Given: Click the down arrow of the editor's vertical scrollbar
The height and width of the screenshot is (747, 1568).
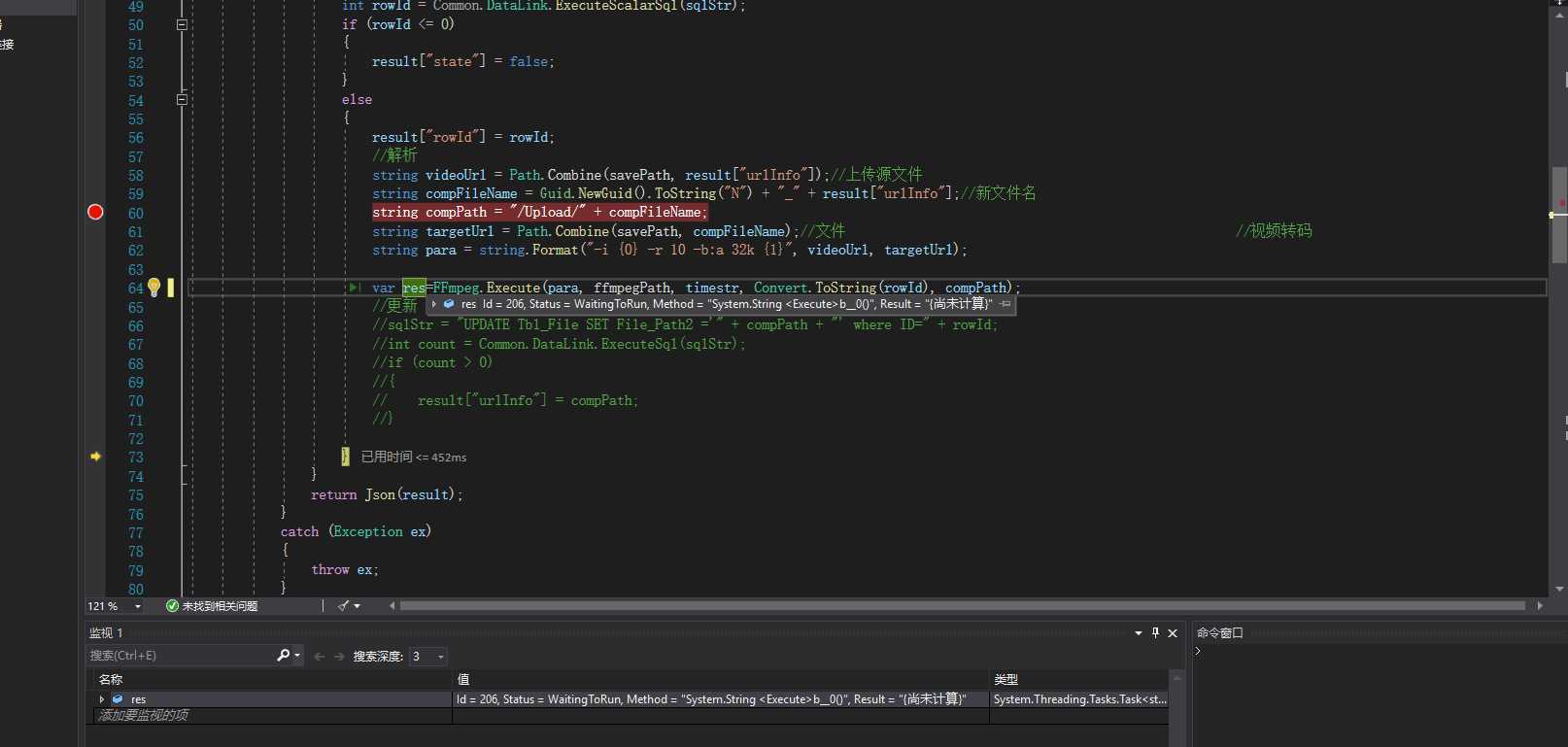Looking at the screenshot, I should [x=1559, y=589].
